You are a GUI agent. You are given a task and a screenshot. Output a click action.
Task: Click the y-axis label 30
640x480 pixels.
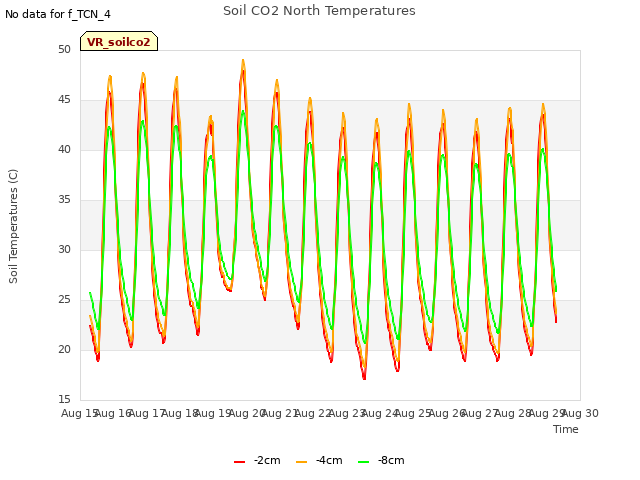pos(64,249)
